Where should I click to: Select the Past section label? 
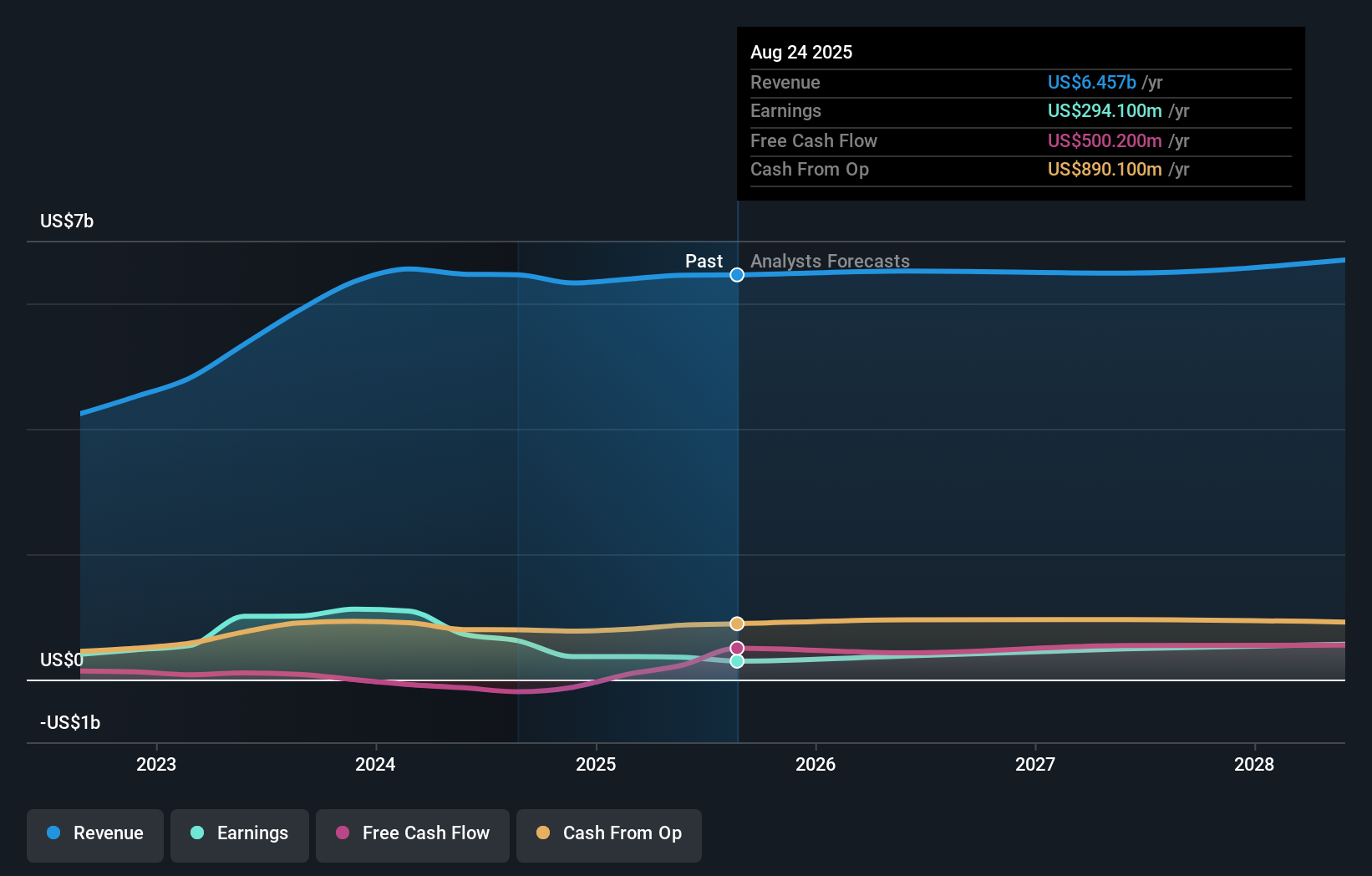(x=704, y=261)
